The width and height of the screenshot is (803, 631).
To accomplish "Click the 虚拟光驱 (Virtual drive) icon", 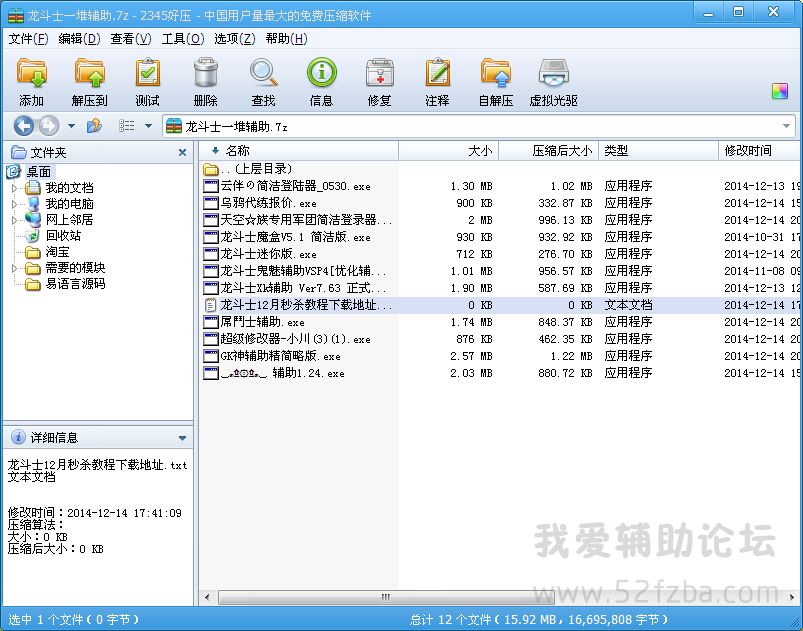I will [x=554, y=73].
